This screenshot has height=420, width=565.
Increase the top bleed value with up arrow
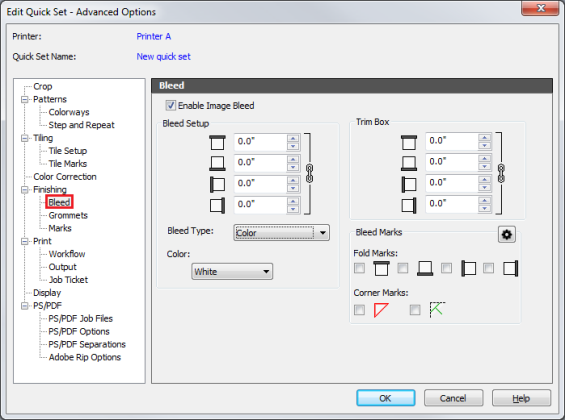[293, 138]
